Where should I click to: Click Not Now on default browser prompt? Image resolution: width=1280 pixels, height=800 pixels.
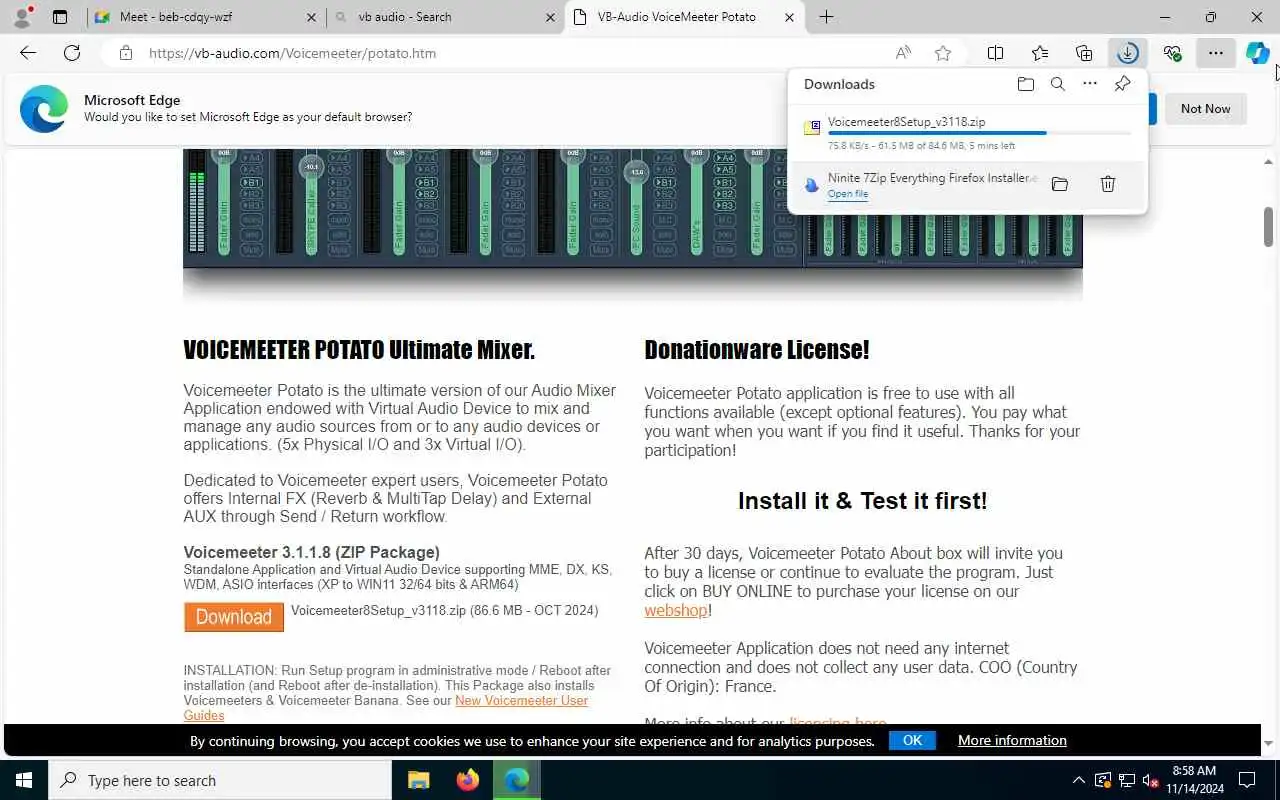[1205, 108]
